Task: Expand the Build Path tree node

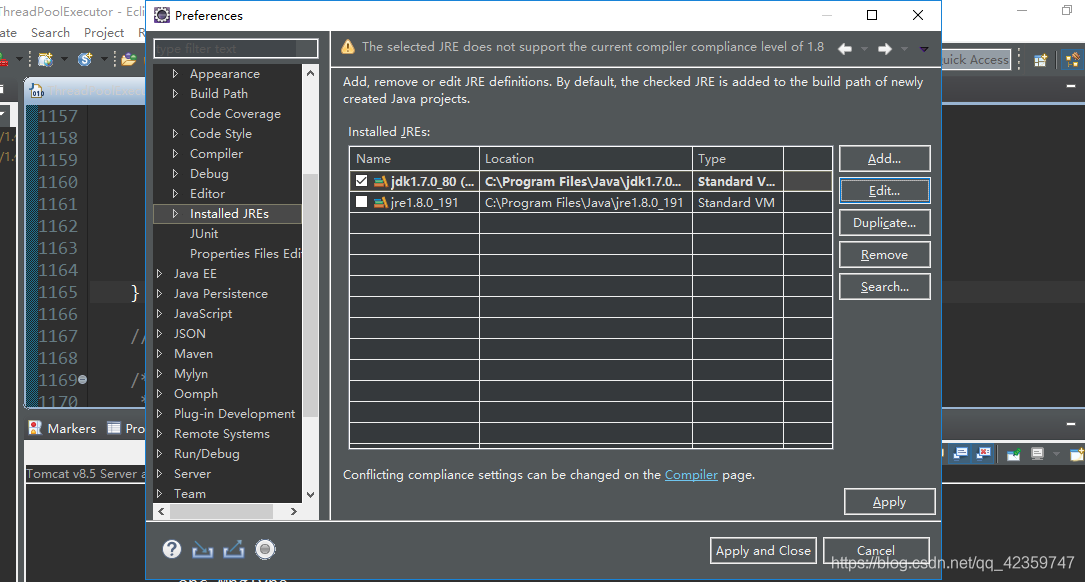Action: tap(175, 93)
